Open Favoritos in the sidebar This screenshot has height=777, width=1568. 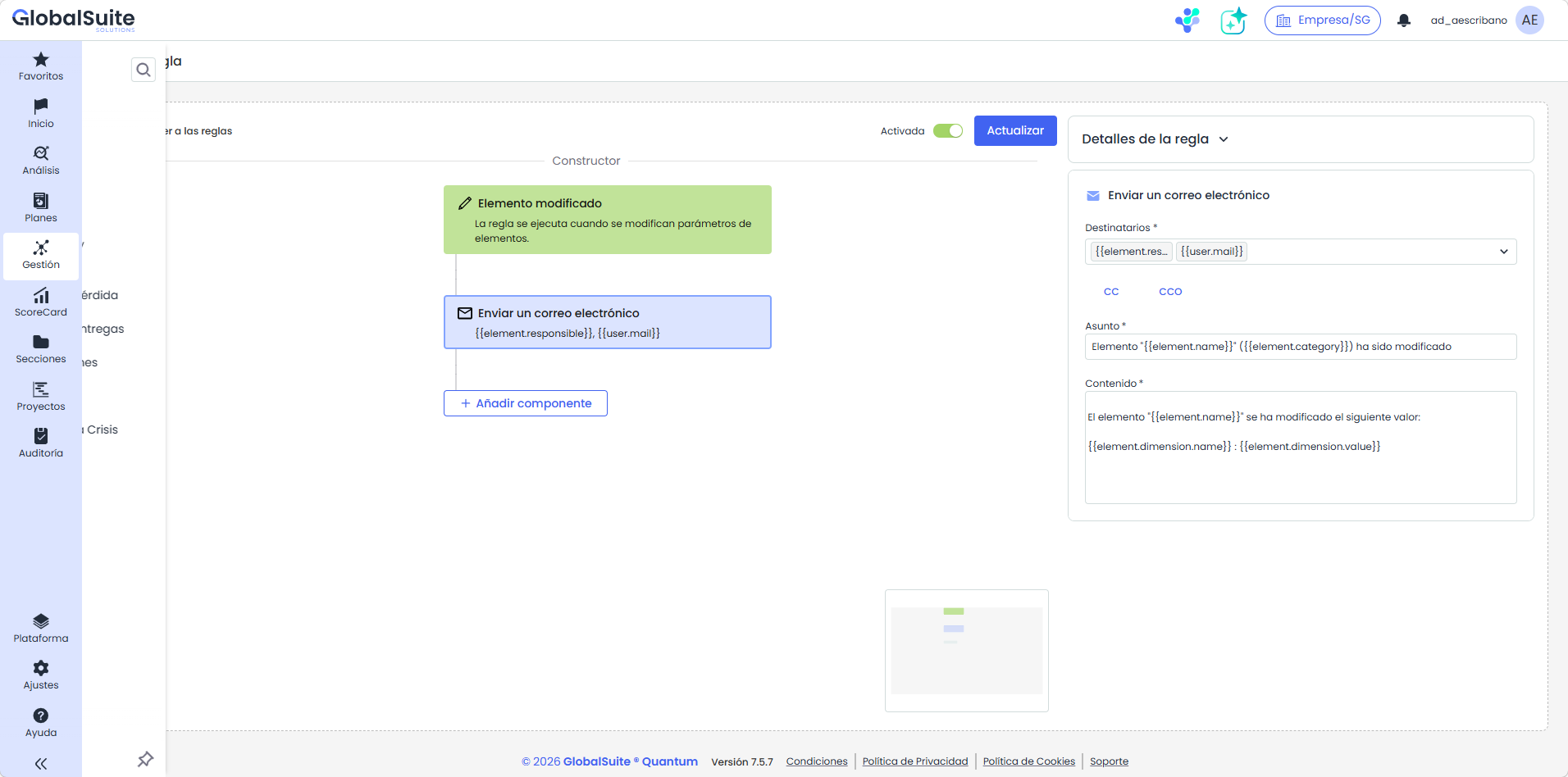click(41, 66)
